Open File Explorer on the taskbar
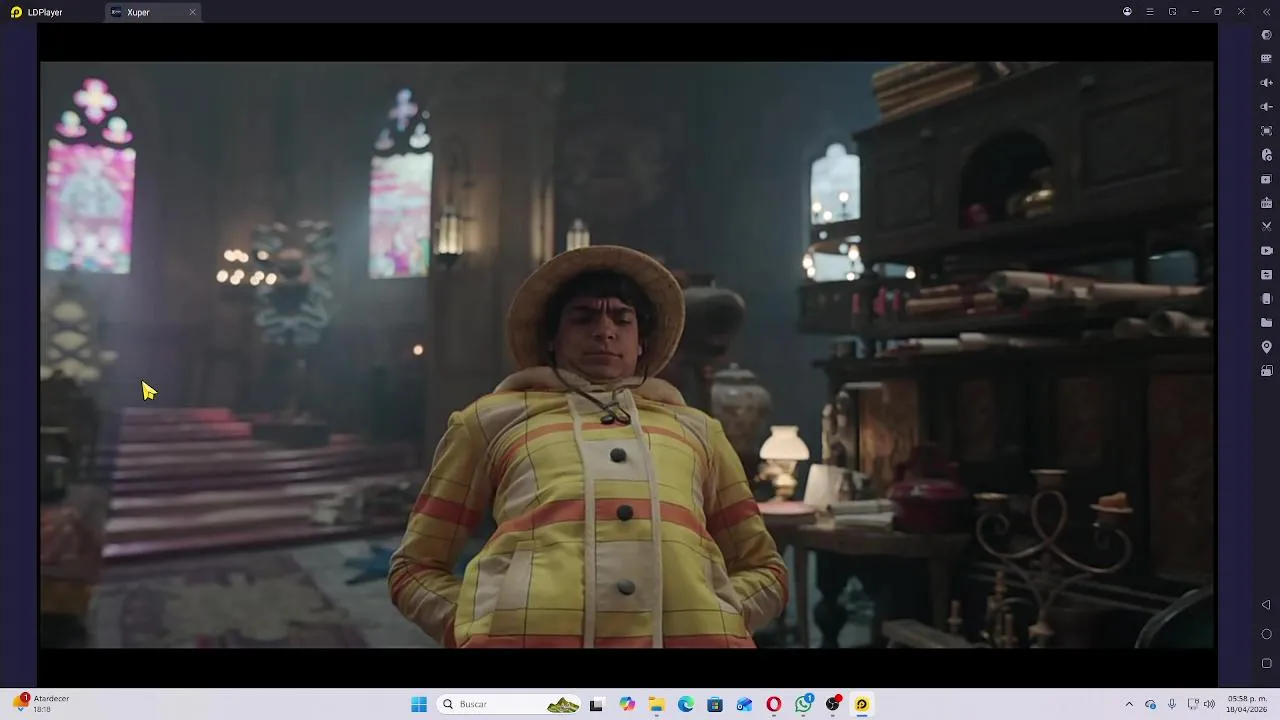The width and height of the screenshot is (1280, 720). (x=657, y=704)
